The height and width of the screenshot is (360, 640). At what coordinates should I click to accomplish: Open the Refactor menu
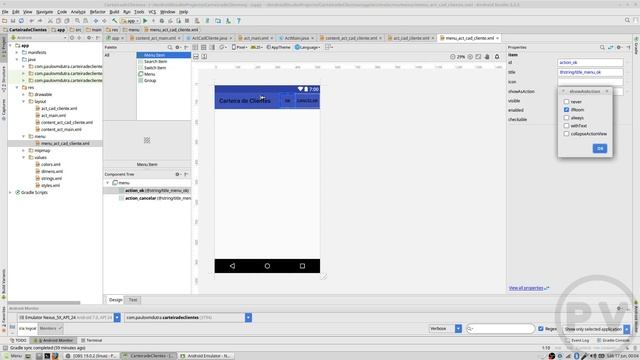tap(98, 12)
